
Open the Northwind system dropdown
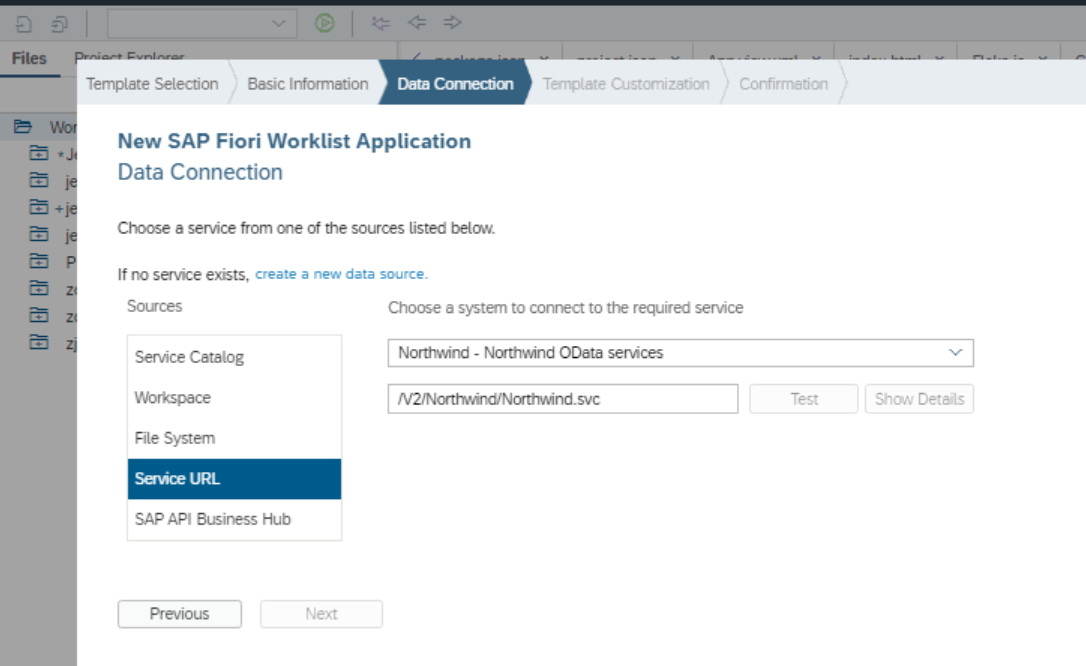click(680, 353)
